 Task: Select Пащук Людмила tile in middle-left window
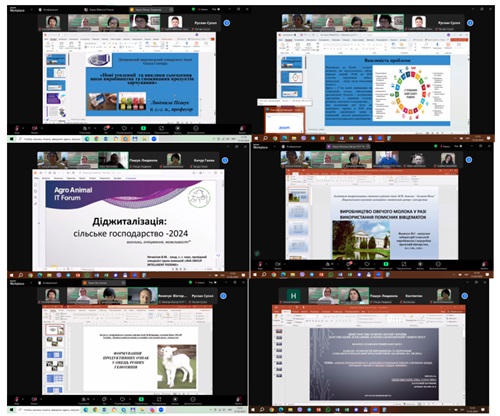coord(143,160)
